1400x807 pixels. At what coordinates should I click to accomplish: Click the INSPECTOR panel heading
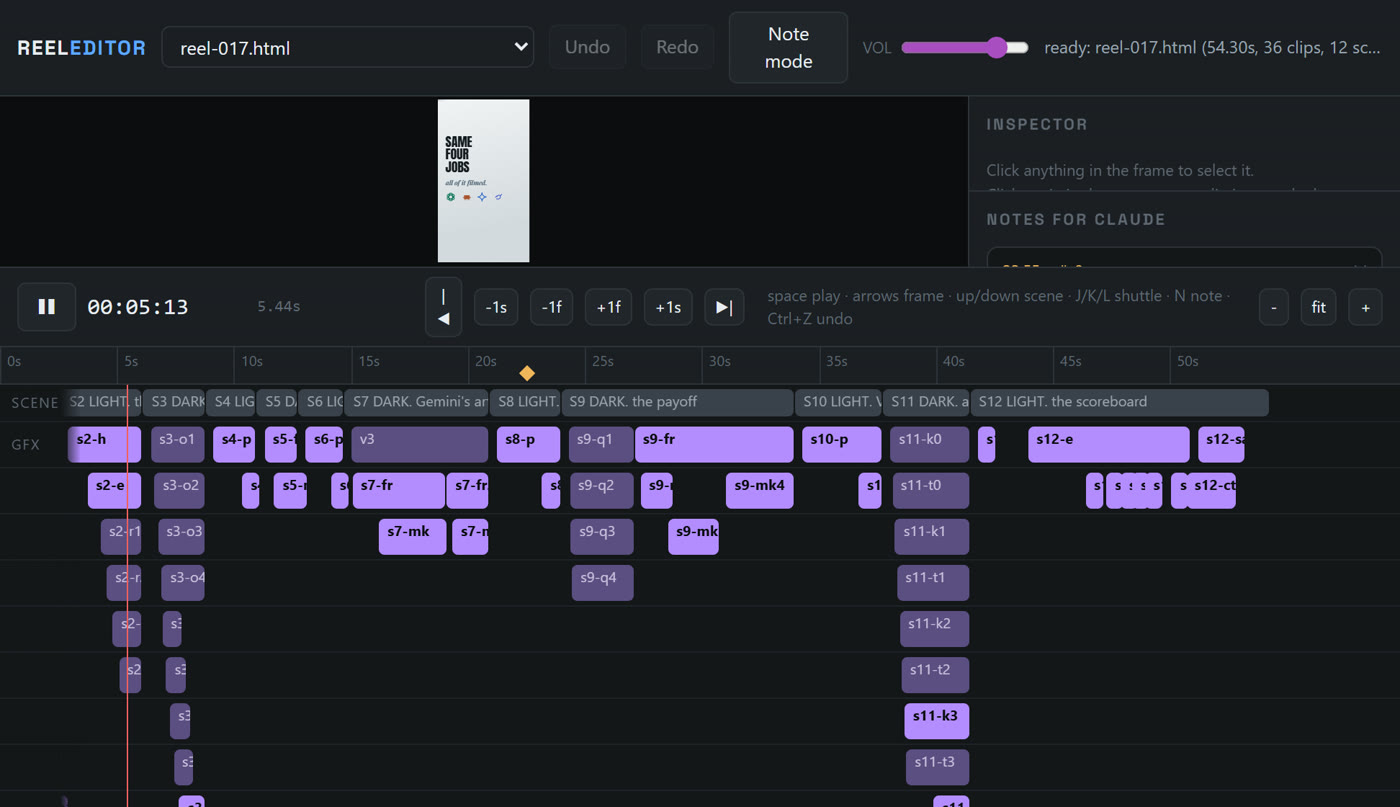1037,124
